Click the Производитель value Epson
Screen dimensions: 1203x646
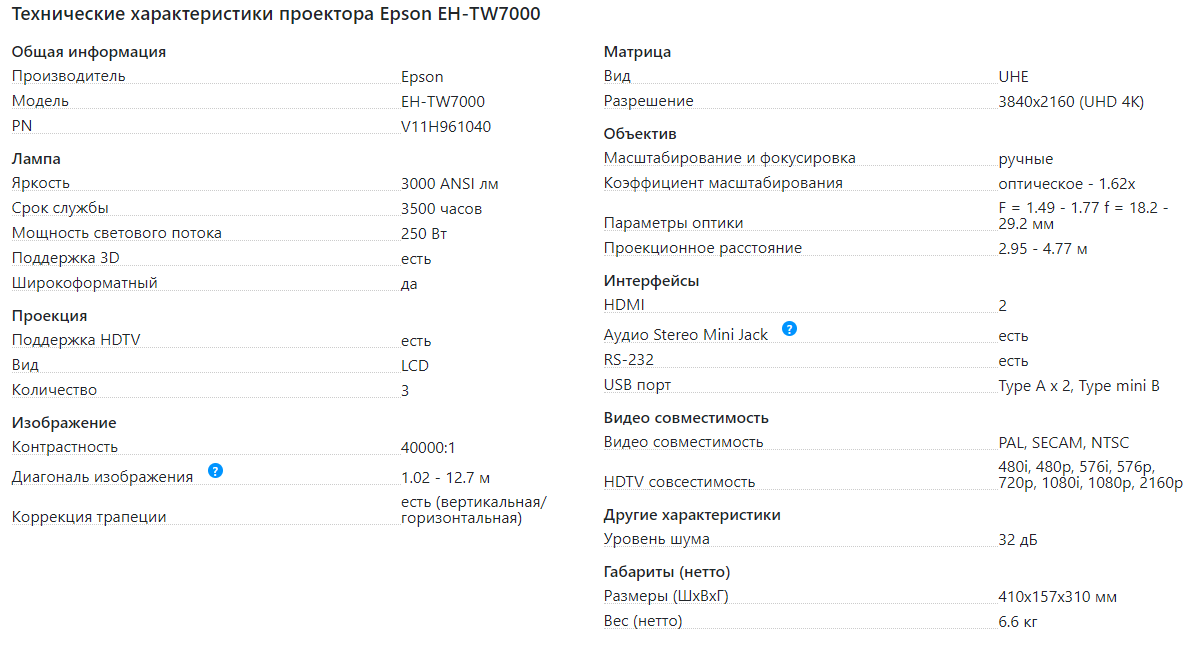422,77
